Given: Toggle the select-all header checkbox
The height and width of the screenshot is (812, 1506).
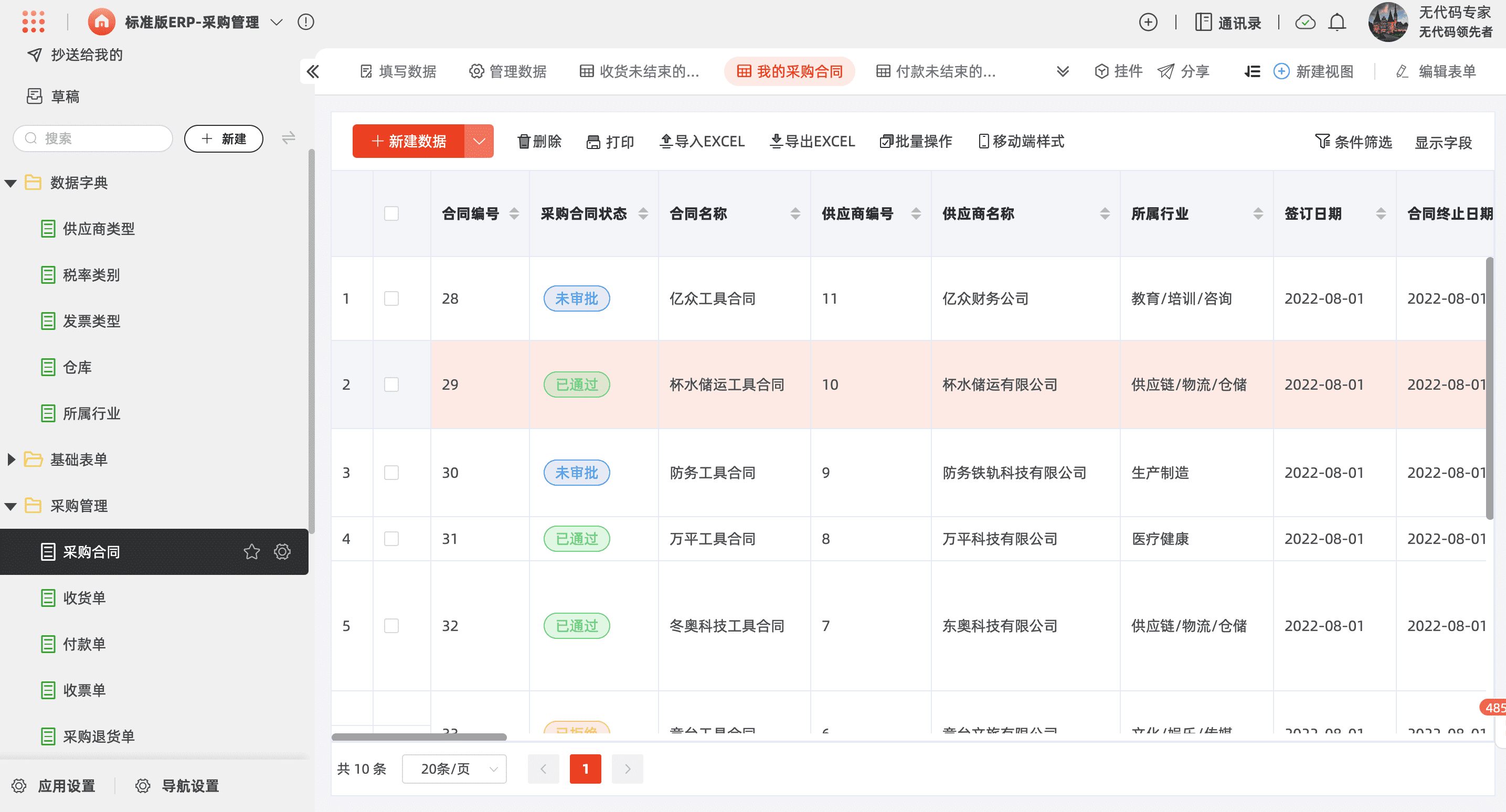Looking at the screenshot, I should (391, 213).
